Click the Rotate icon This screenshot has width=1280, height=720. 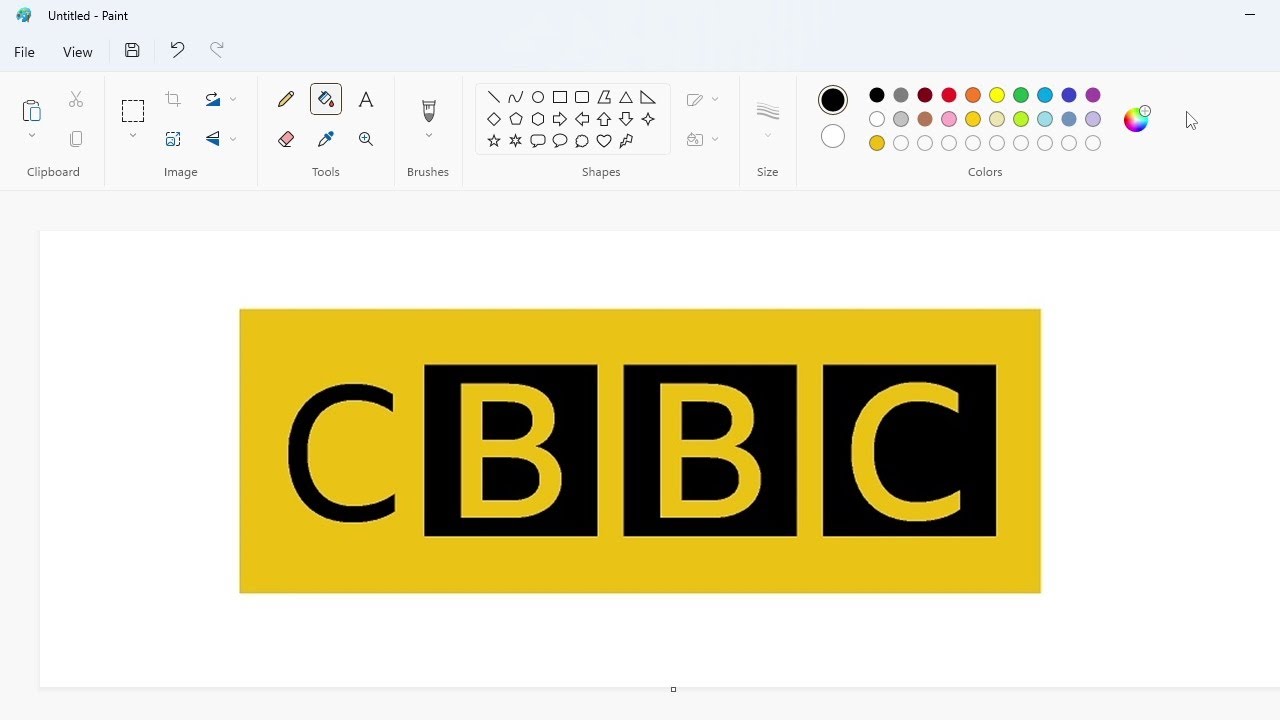pos(213,99)
